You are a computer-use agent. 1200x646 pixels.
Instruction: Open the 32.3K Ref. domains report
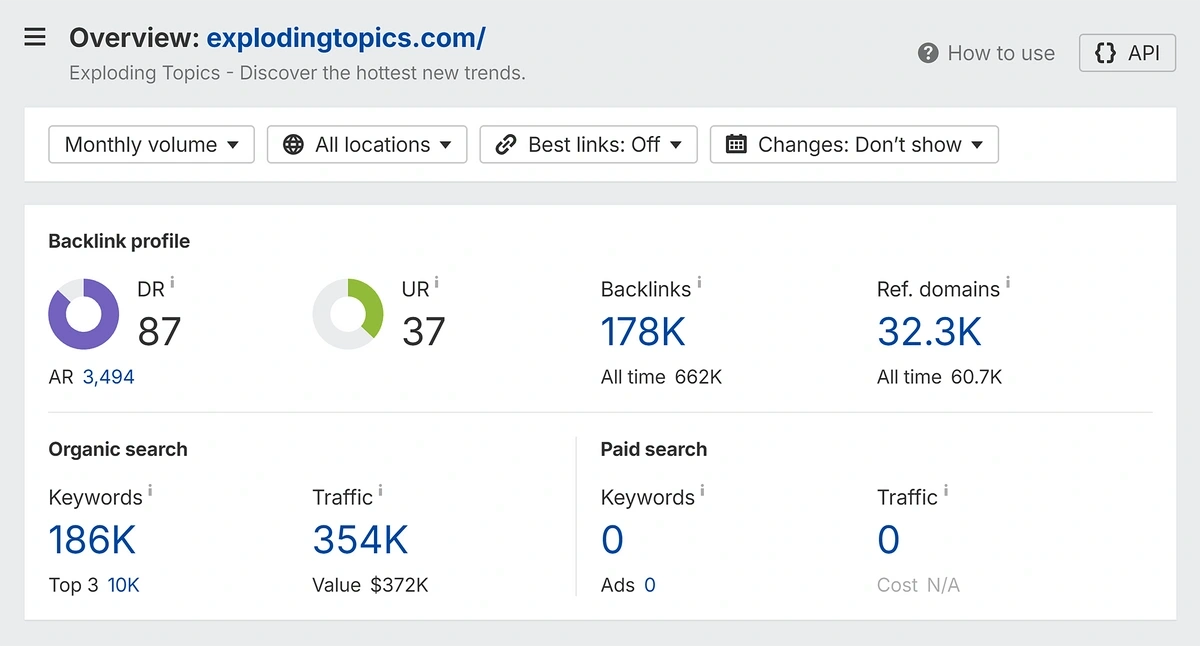point(930,332)
